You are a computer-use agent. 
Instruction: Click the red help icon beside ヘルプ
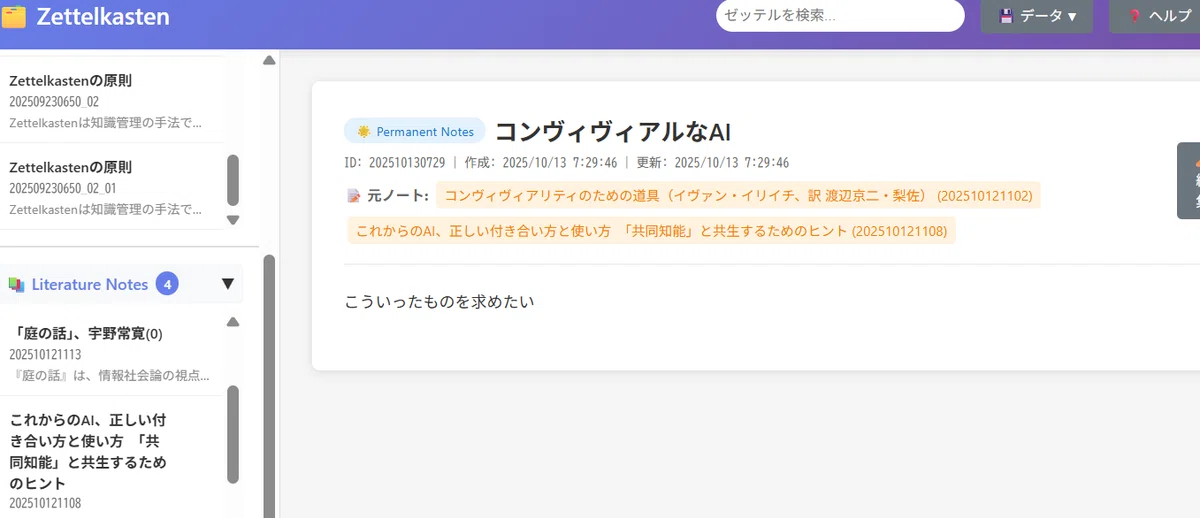(x=1135, y=16)
